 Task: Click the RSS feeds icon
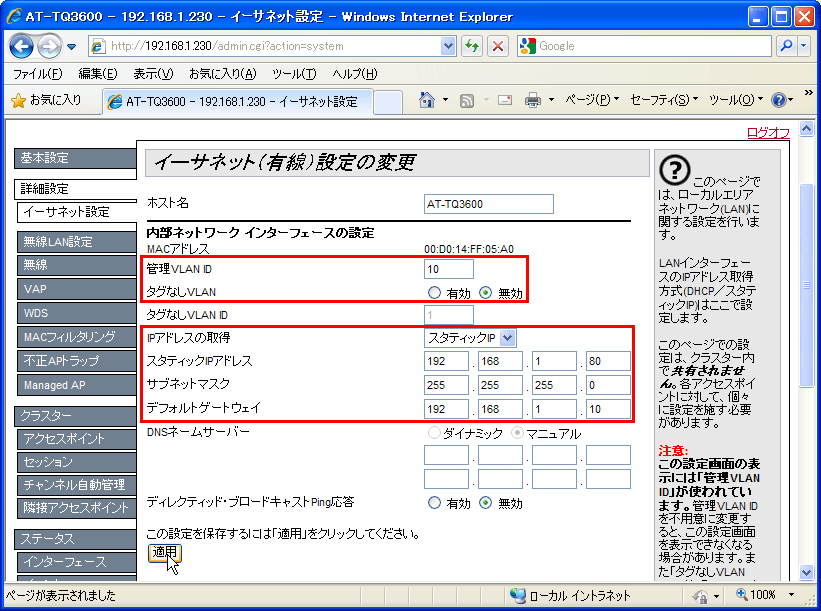tap(467, 100)
